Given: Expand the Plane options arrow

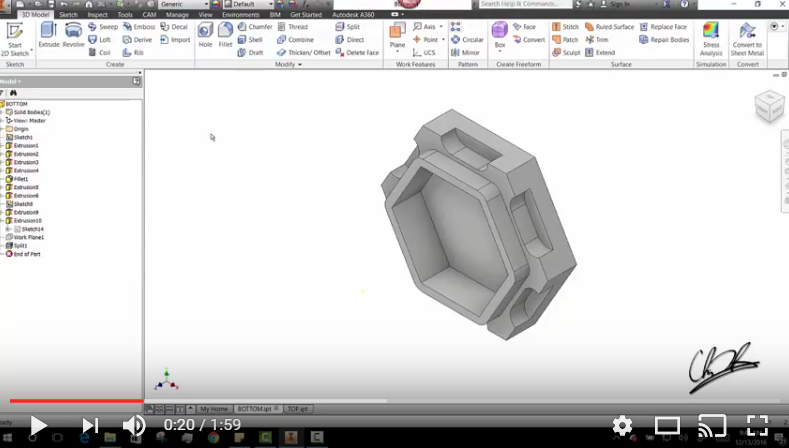Looking at the screenshot, I should click(397, 51).
